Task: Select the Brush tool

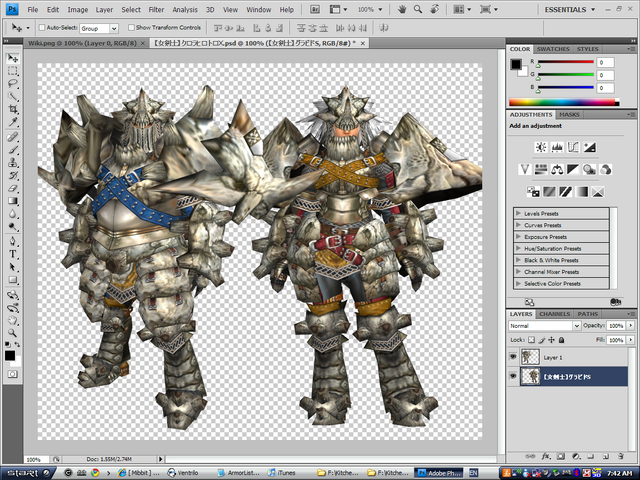Action: [x=13, y=150]
